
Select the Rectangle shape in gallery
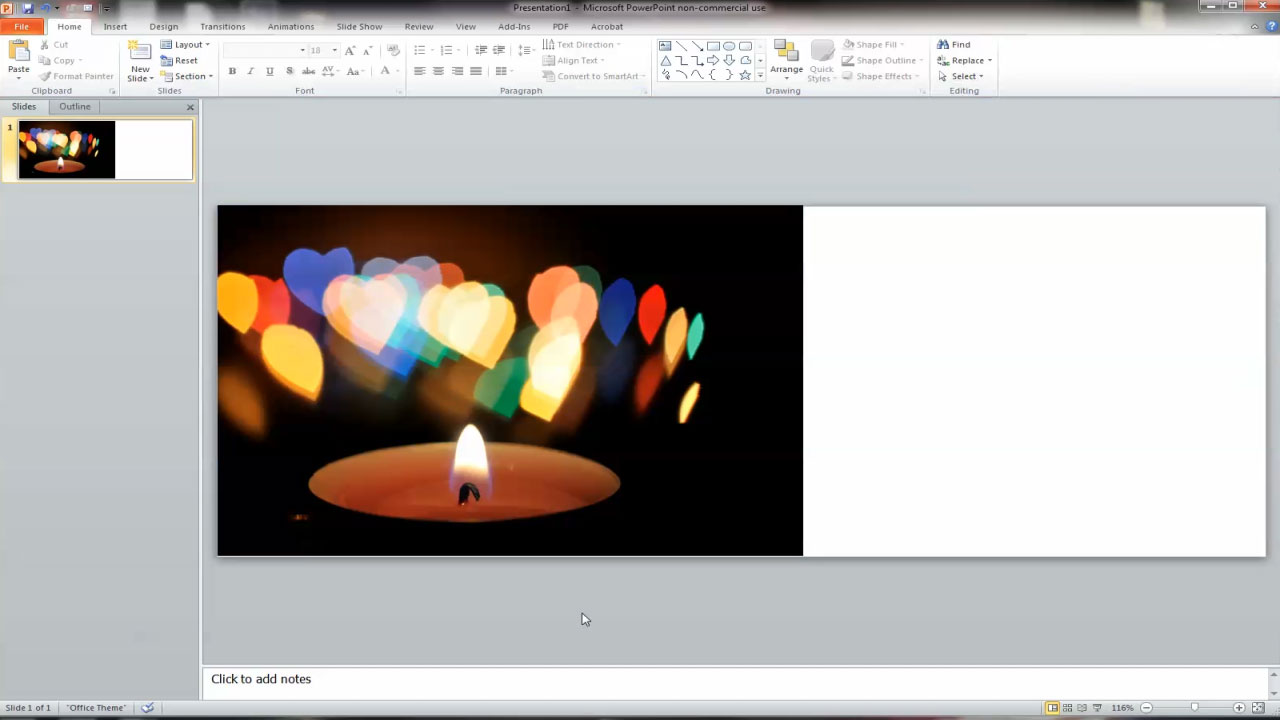[x=713, y=46]
